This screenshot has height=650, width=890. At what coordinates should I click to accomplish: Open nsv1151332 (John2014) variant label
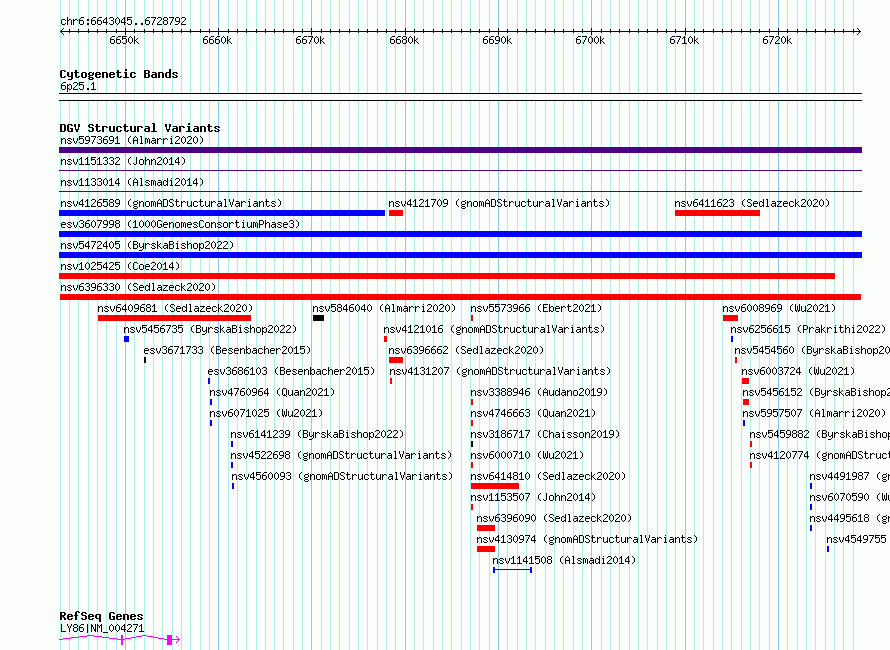[123, 161]
